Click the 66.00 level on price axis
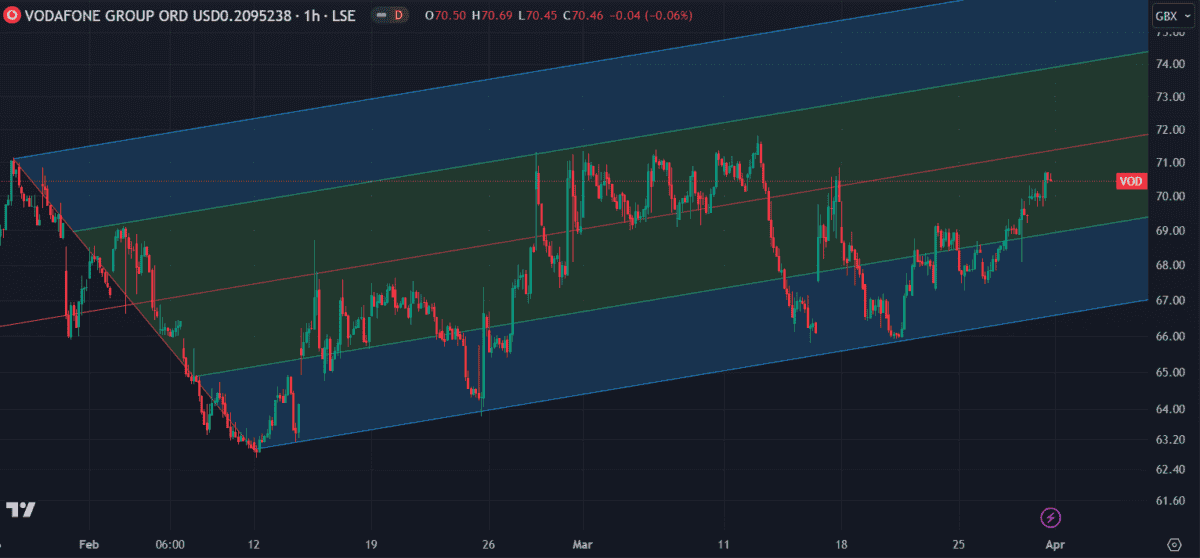The image size is (1200, 558). coord(1169,337)
